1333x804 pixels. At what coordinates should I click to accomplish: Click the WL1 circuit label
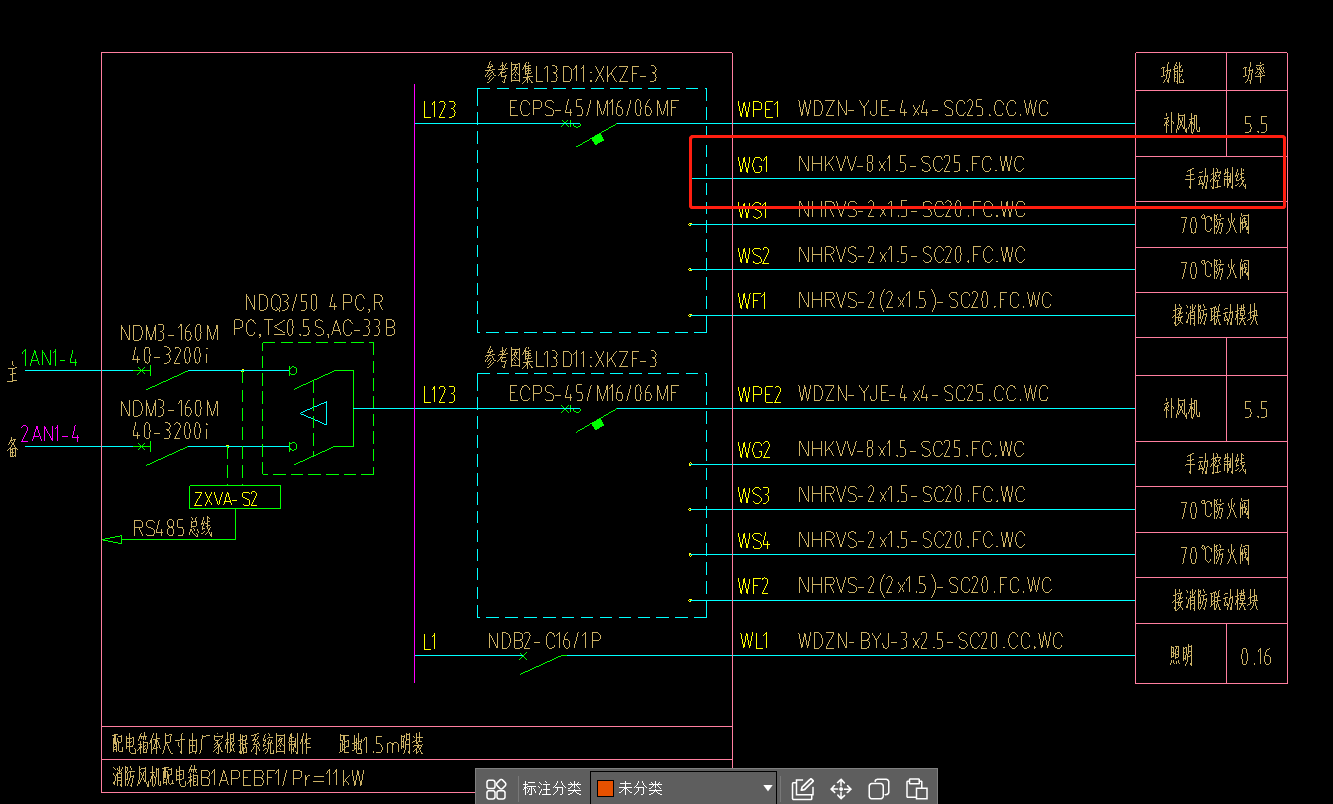pyautogui.click(x=754, y=642)
